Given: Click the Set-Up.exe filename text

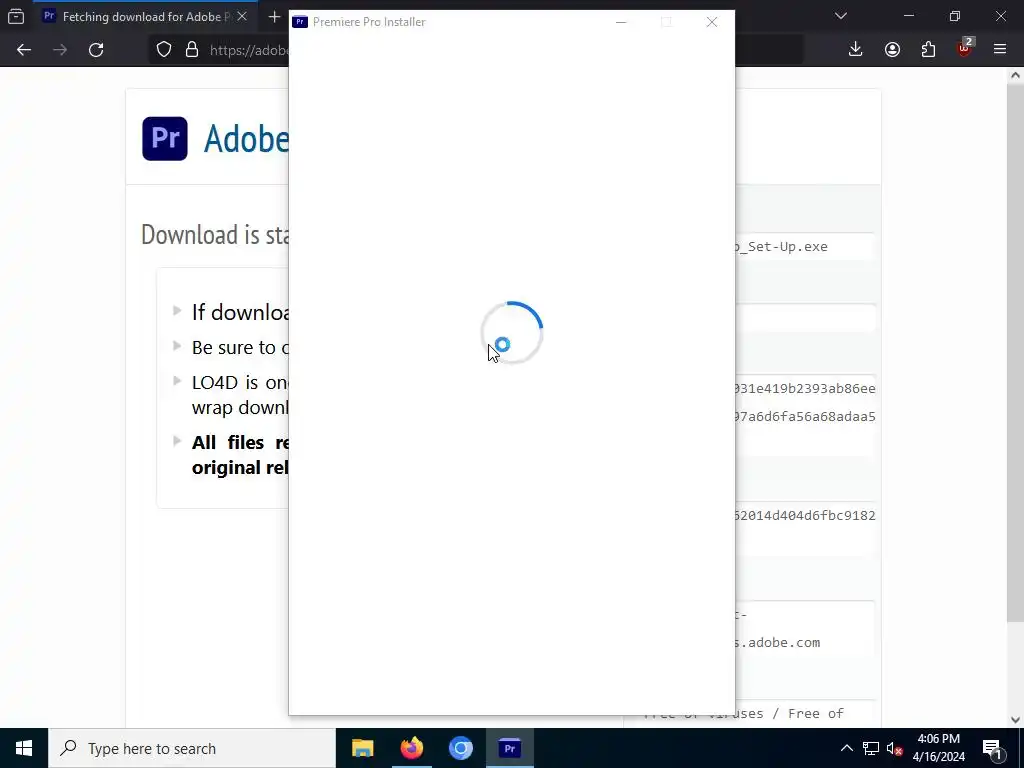Looking at the screenshot, I should 782,247.
